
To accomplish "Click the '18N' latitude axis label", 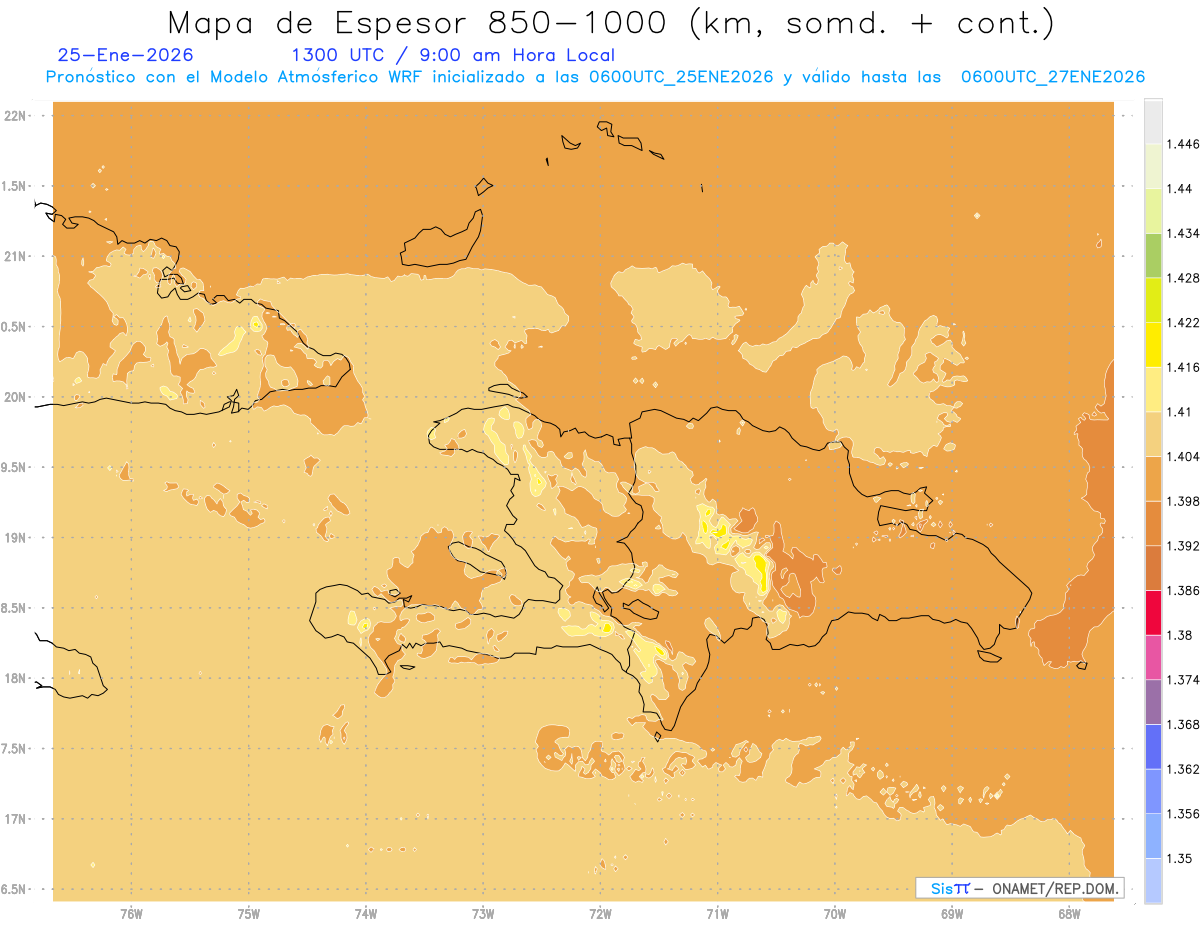I will (x=17, y=678).
